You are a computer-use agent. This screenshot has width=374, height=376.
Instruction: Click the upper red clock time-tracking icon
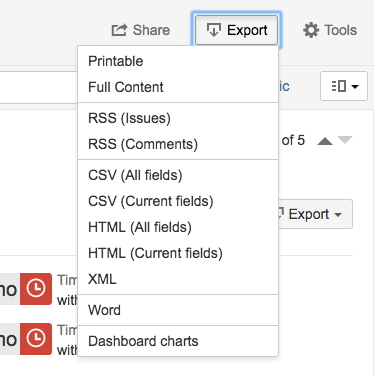(36, 289)
